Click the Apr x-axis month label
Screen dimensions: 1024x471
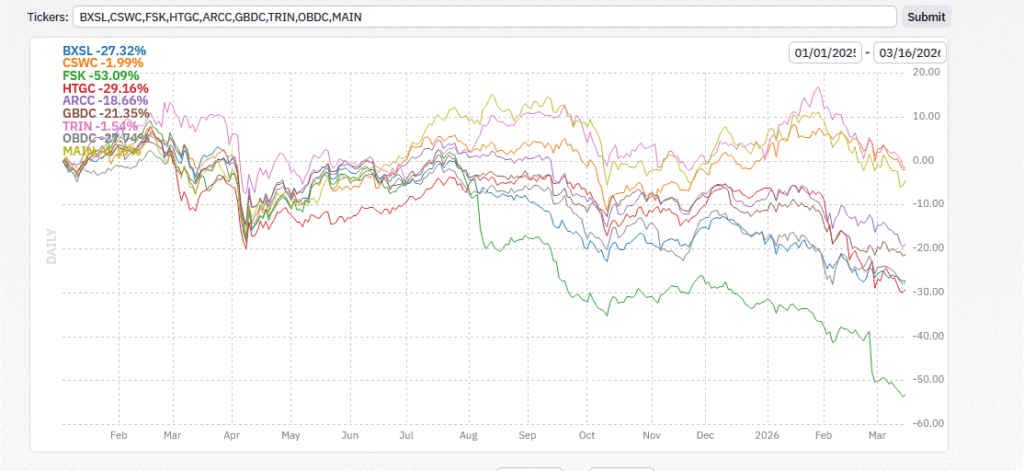tap(231, 436)
